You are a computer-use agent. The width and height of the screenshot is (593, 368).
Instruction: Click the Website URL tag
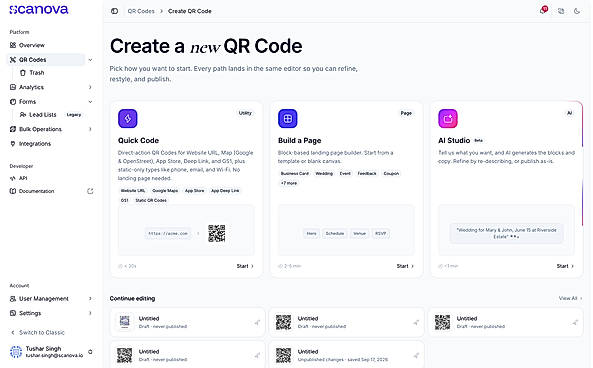tap(133, 191)
